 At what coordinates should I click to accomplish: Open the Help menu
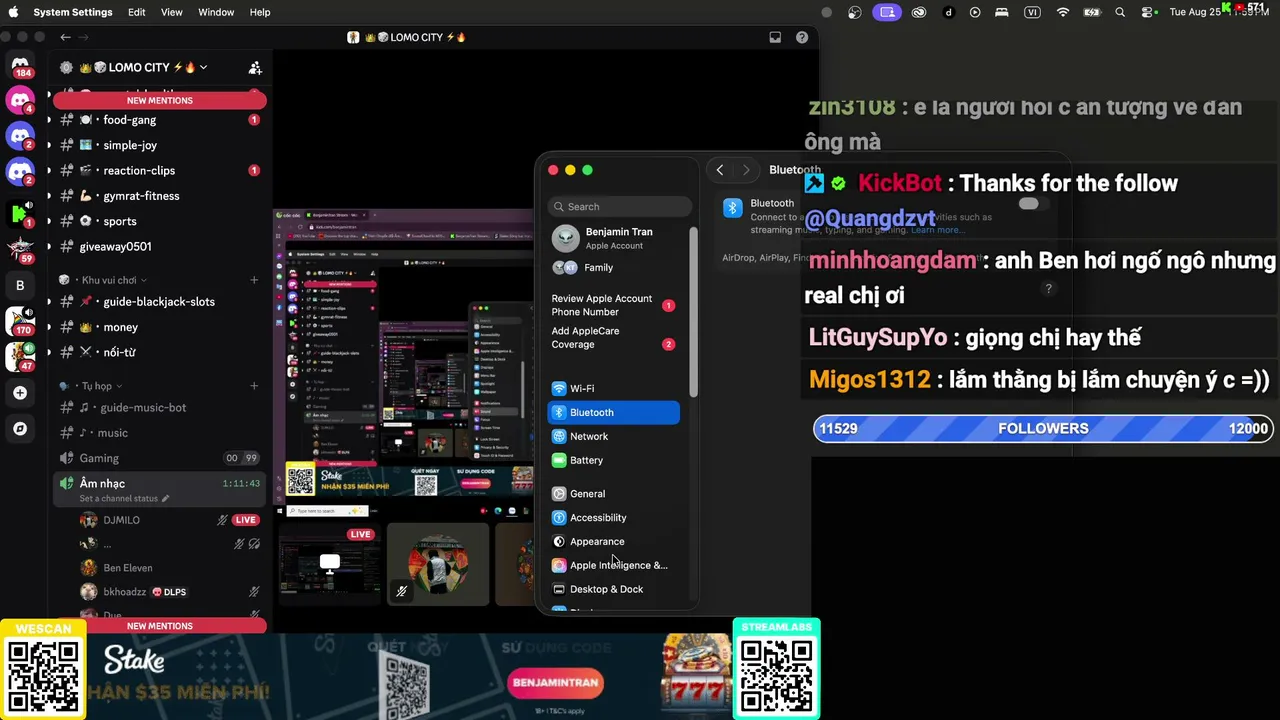coord(260,12)
